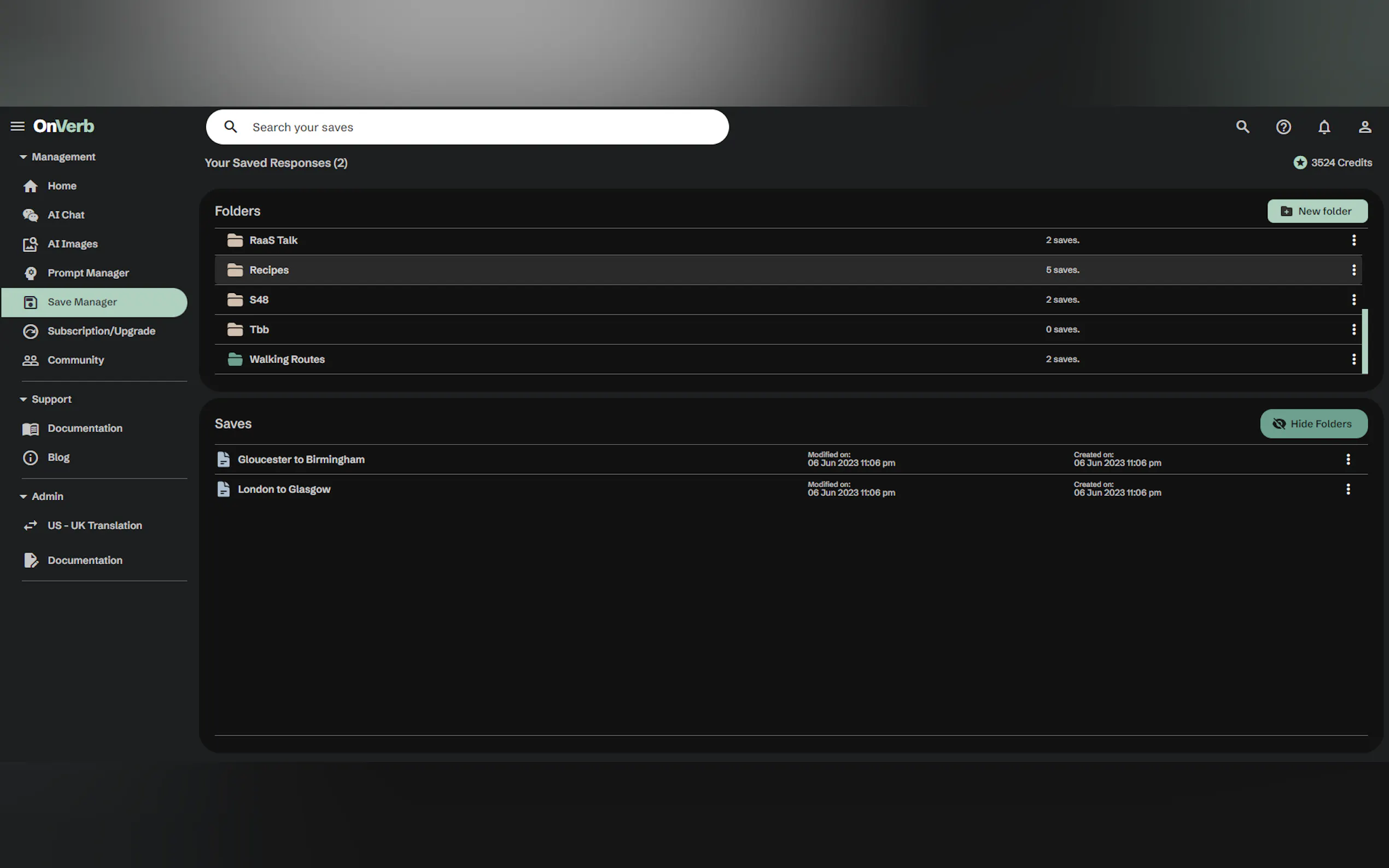Open AI Chat in the sidebar
This screenshot has width=1389, height=868.
(66, 215)
